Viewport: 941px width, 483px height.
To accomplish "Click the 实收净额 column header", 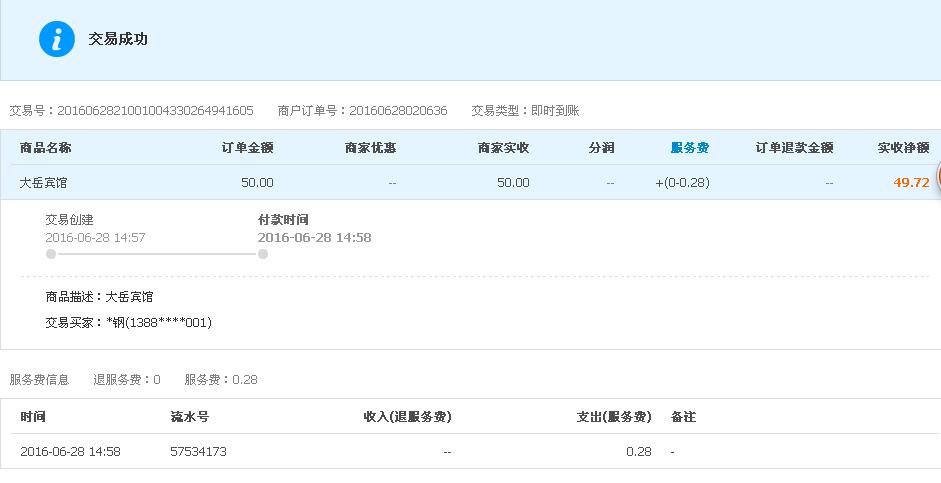I will click(904, 148).
